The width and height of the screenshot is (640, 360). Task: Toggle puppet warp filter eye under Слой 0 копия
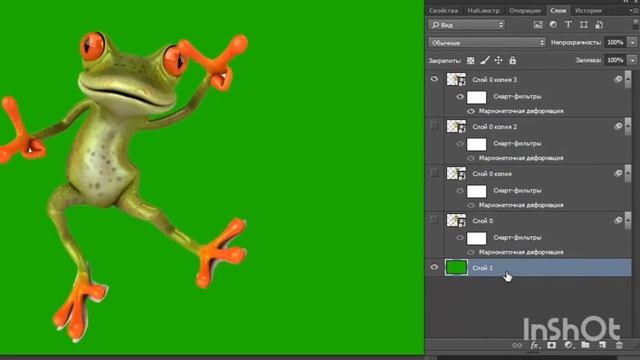point(471,205)
